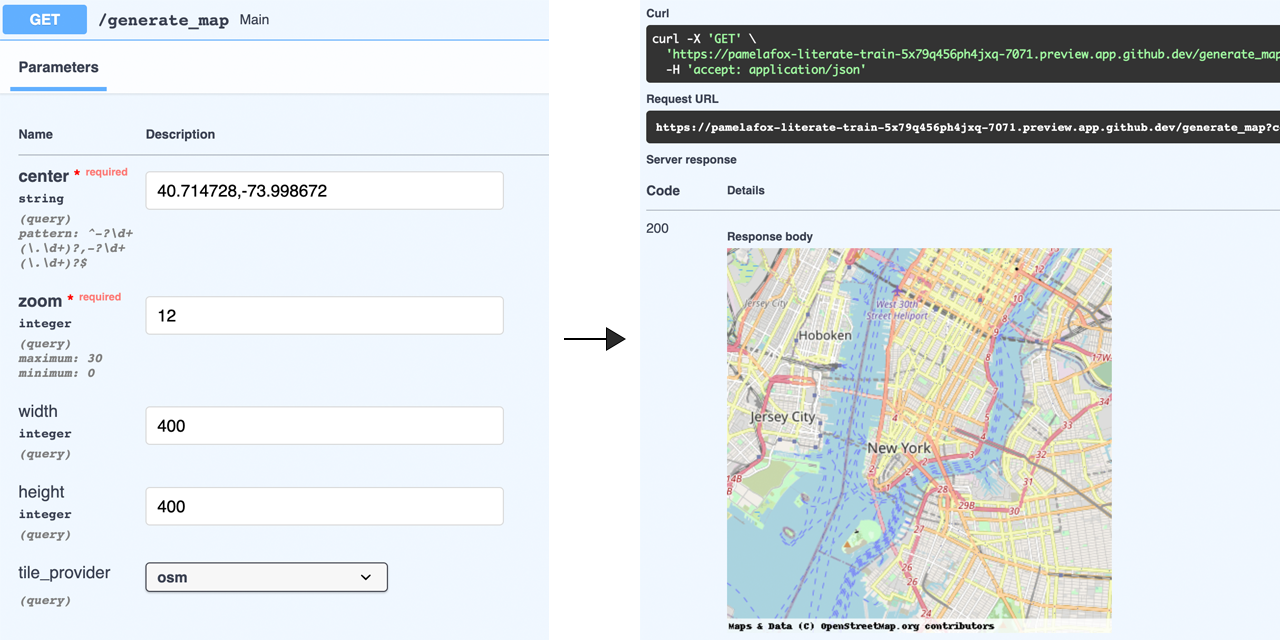
Task: Focus the zoom input showing 12
Action: point(324,316)
